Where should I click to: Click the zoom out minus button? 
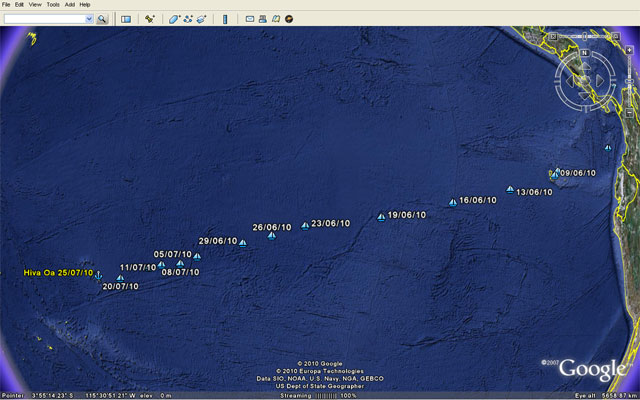[x=630, y=113]
